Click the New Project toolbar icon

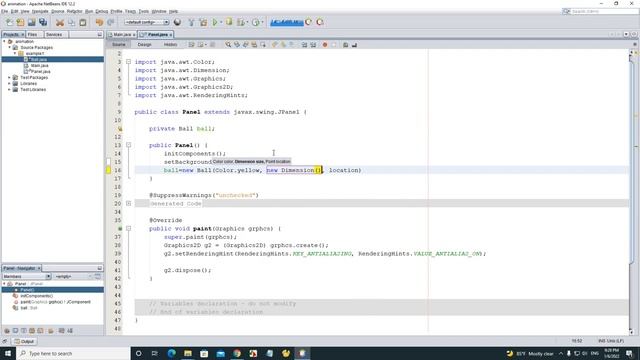[x=20, y=22]
